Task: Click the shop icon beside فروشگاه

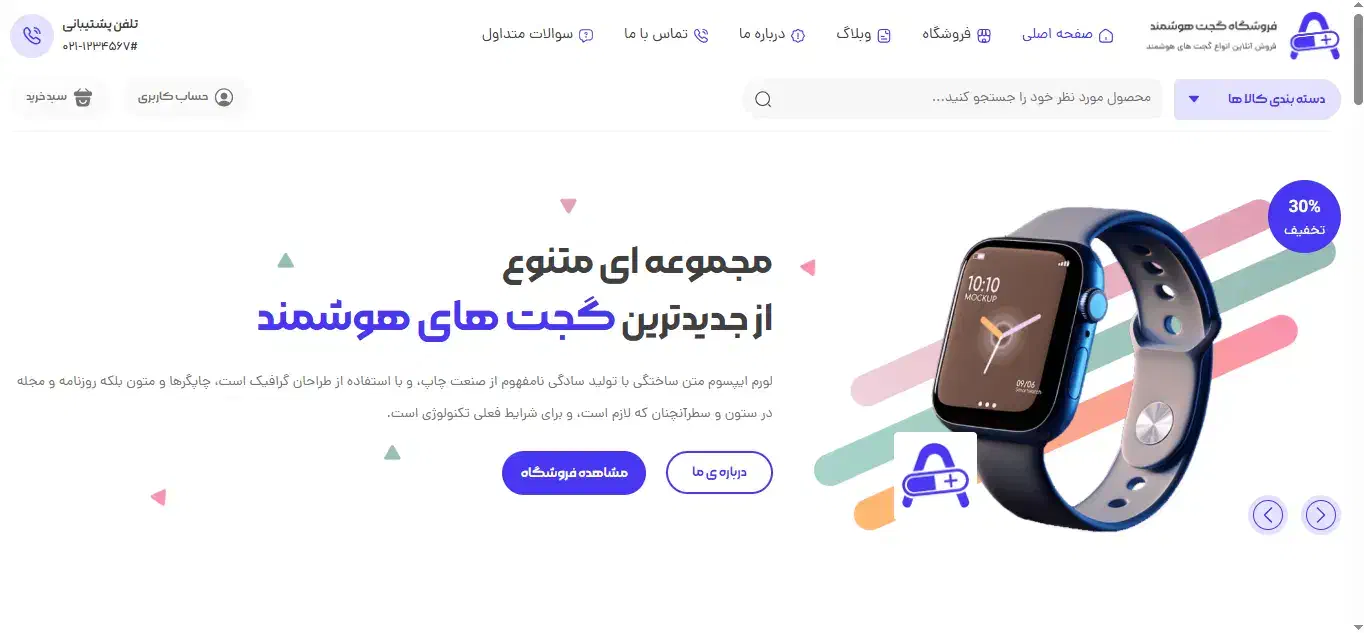Action: (x=983, y=35)
